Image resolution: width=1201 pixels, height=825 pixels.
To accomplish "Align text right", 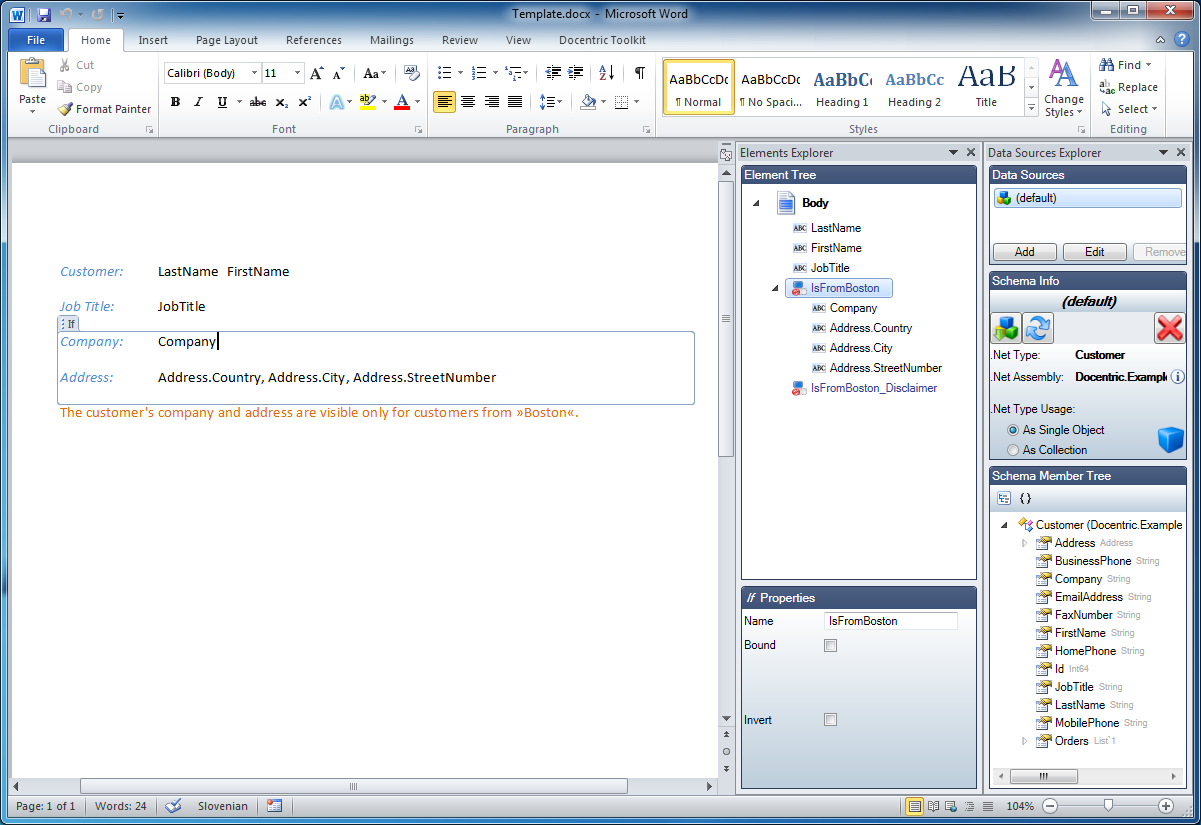I will [491, 102].
